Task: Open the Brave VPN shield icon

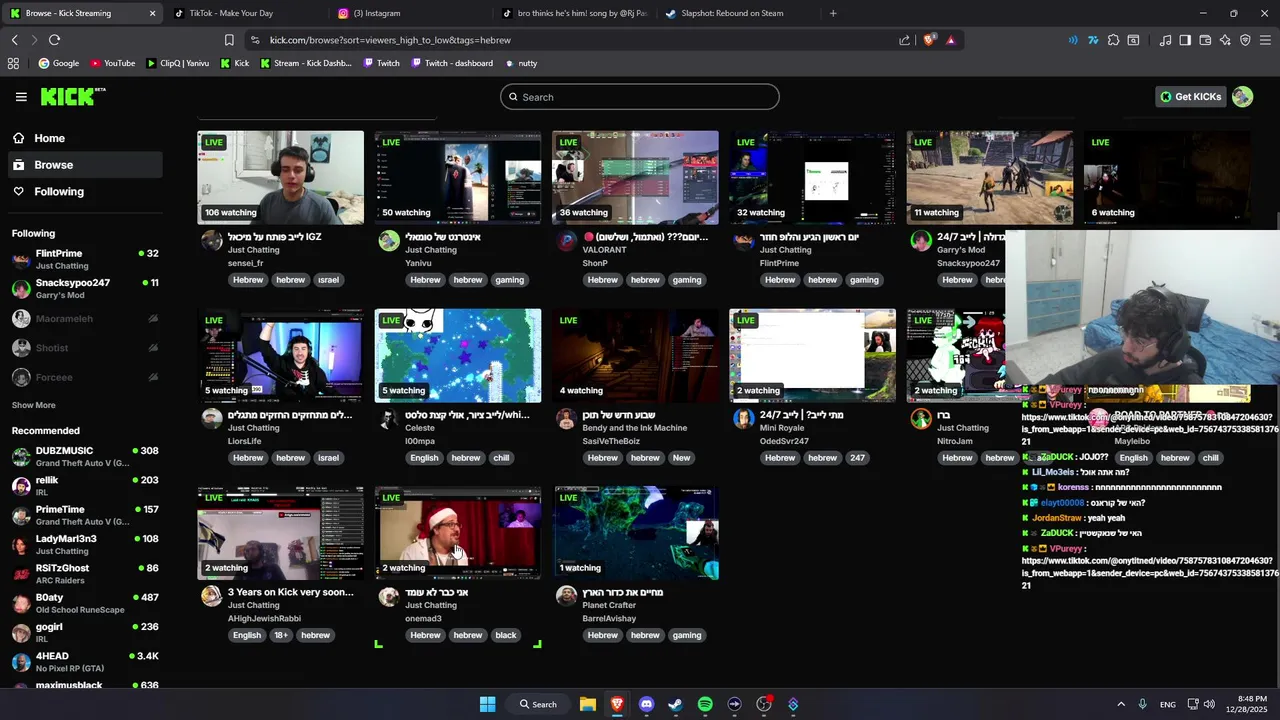Action: [1245, 40]
